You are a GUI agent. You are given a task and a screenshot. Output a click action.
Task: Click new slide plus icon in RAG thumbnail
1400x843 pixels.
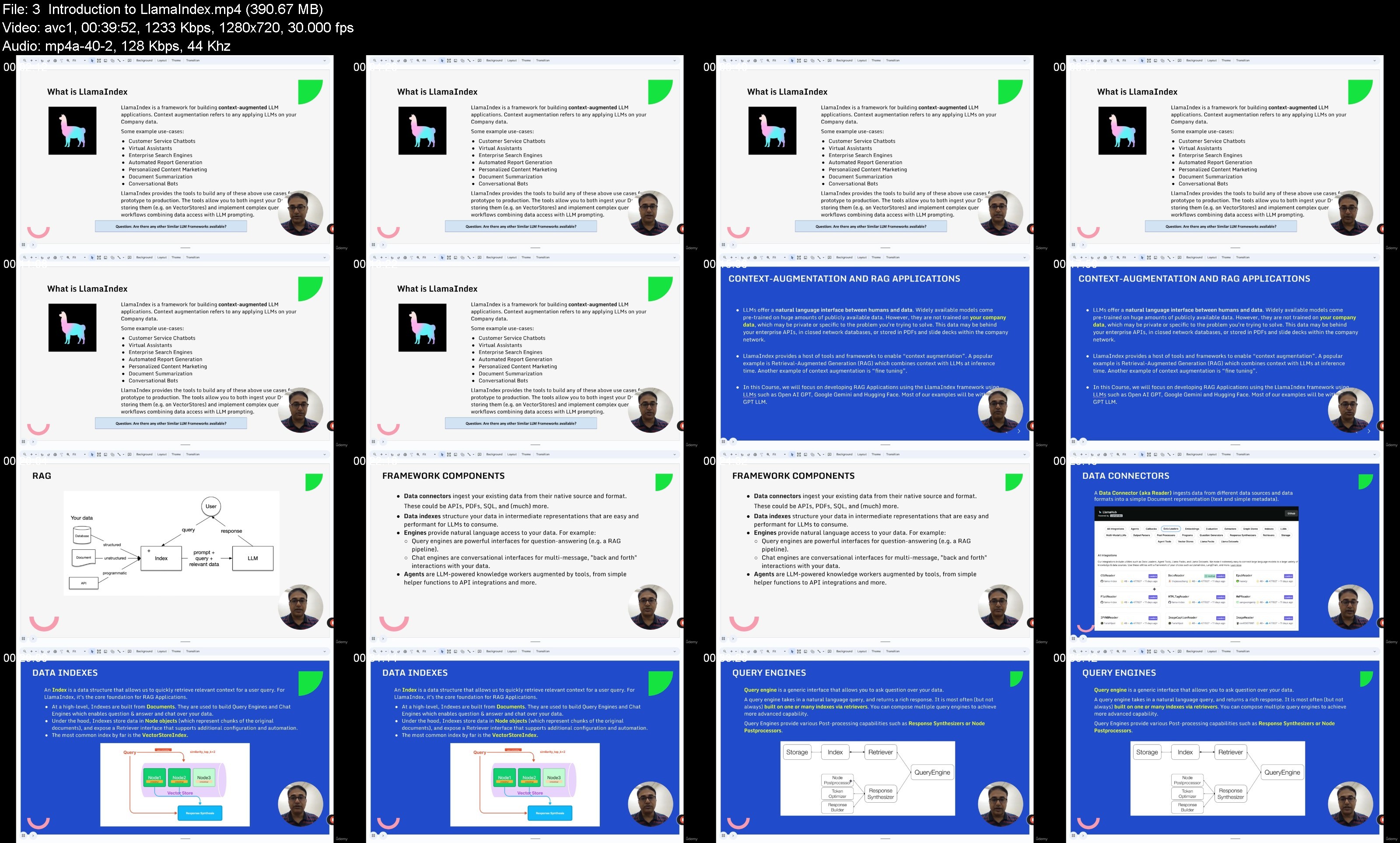coord(32,454)
